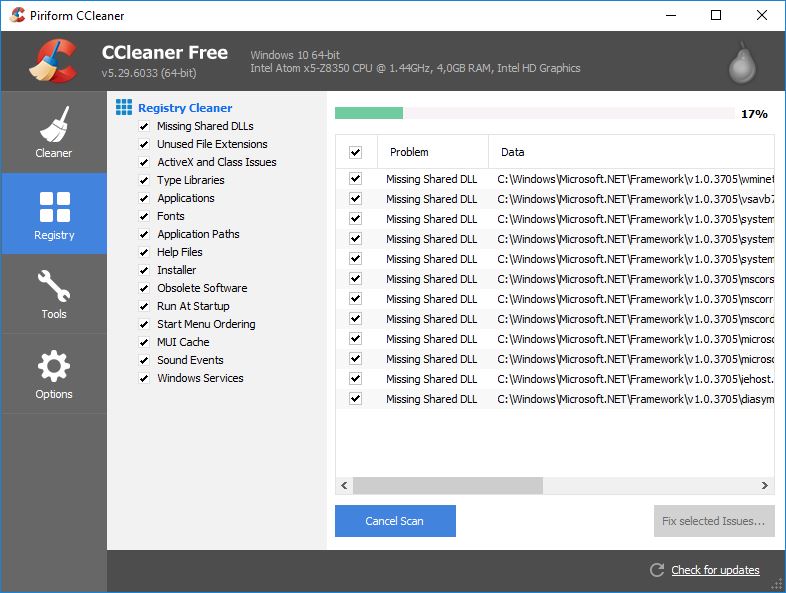Click the left arrow of horizontal scrollbar
Screen dimensions: 786x593
tap(344, 485)
